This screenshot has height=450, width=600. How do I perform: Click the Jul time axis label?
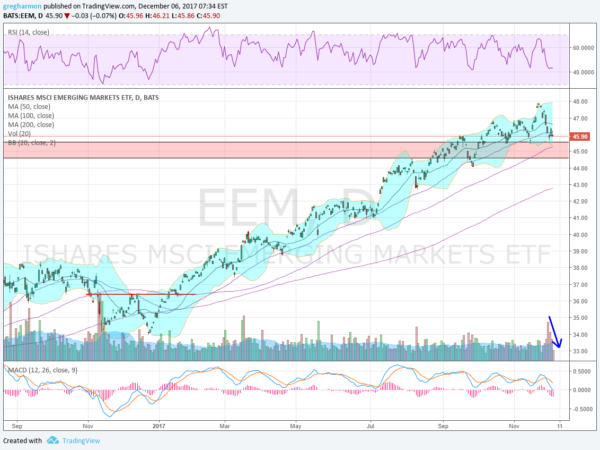(x=370, y=426)
